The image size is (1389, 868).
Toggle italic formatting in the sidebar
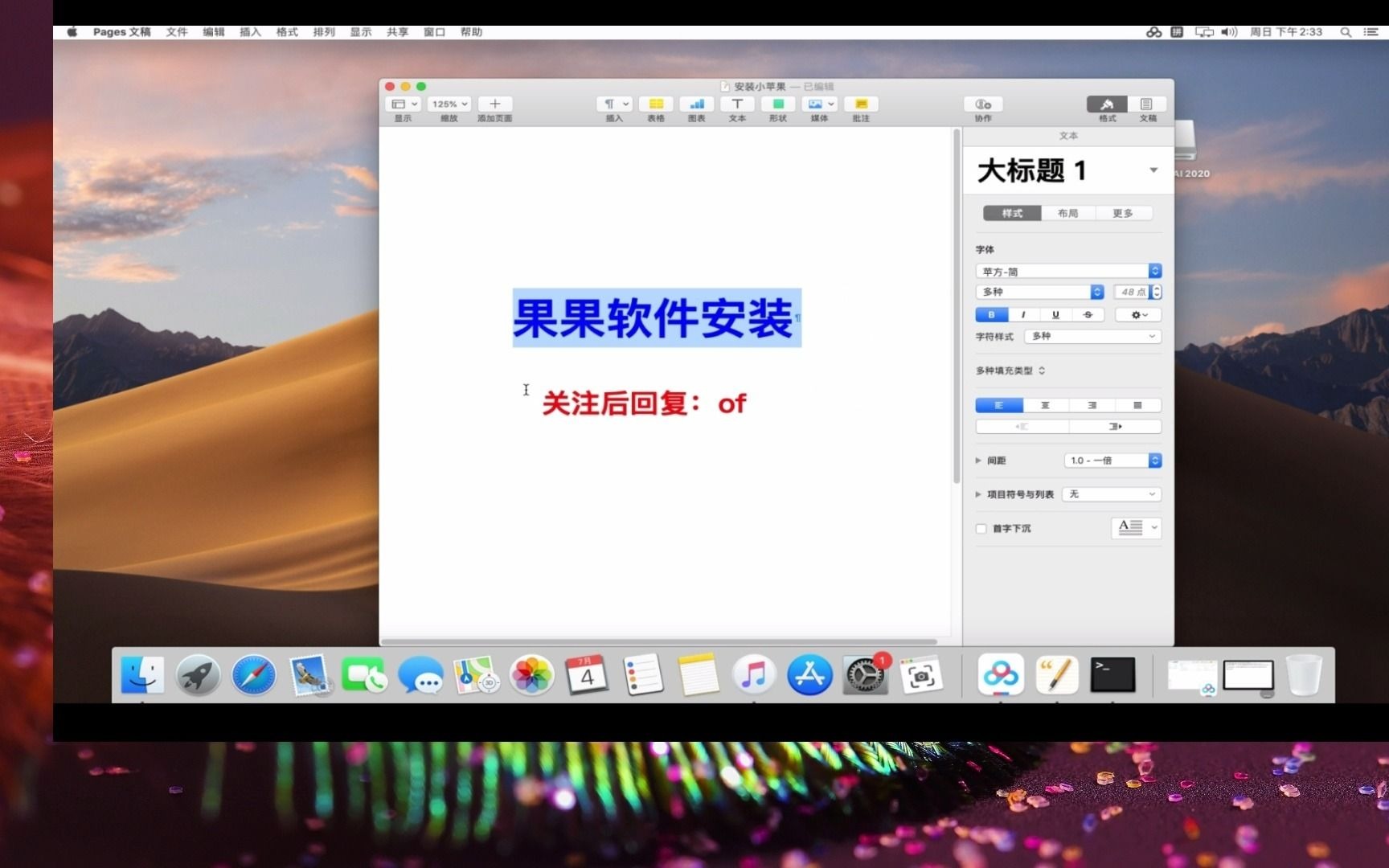1023,314
